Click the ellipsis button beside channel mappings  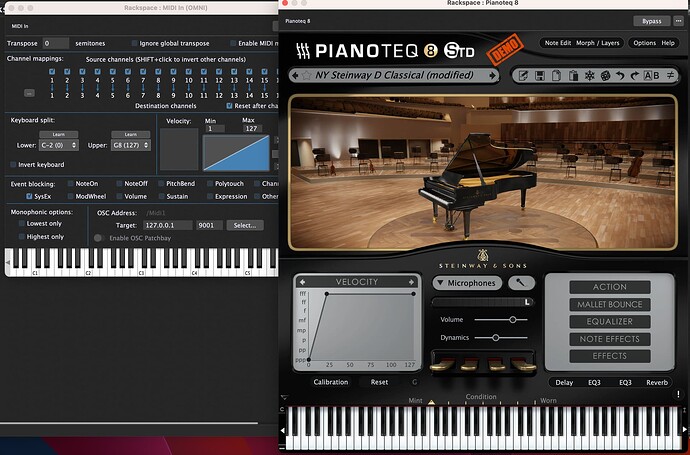(x=29, y=93)
